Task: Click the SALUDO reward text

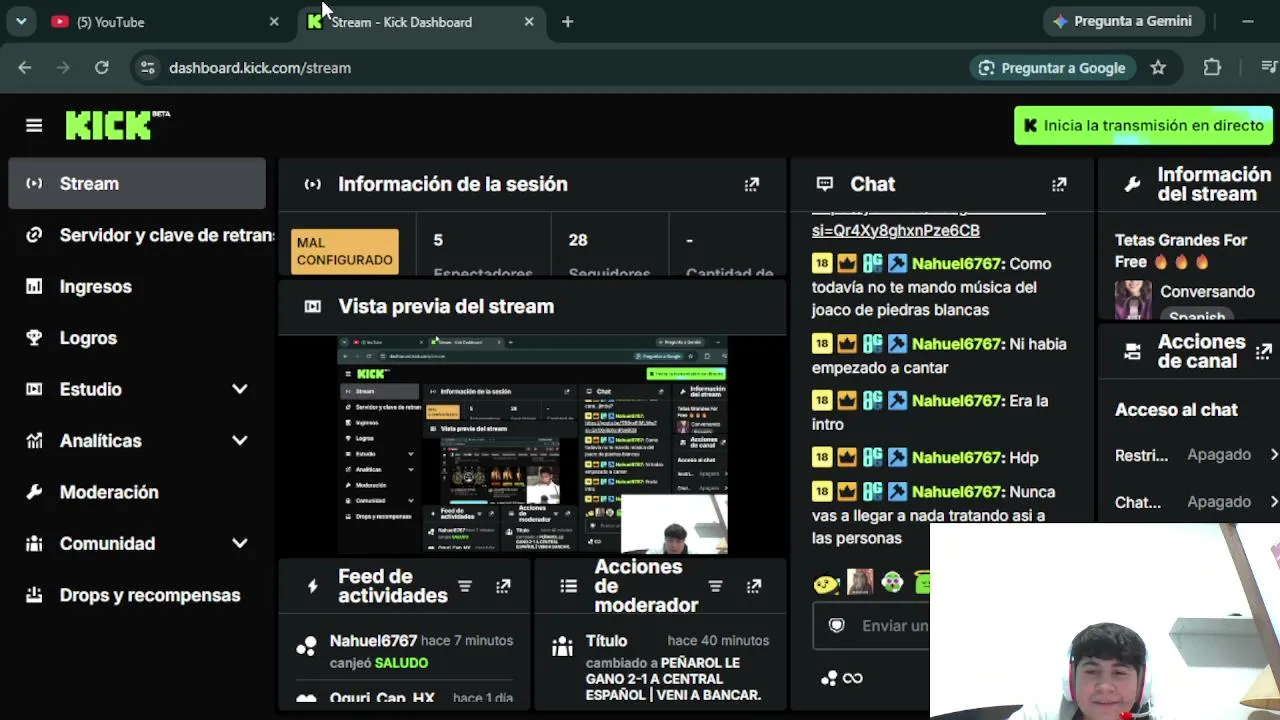Action: click(401, 663)
